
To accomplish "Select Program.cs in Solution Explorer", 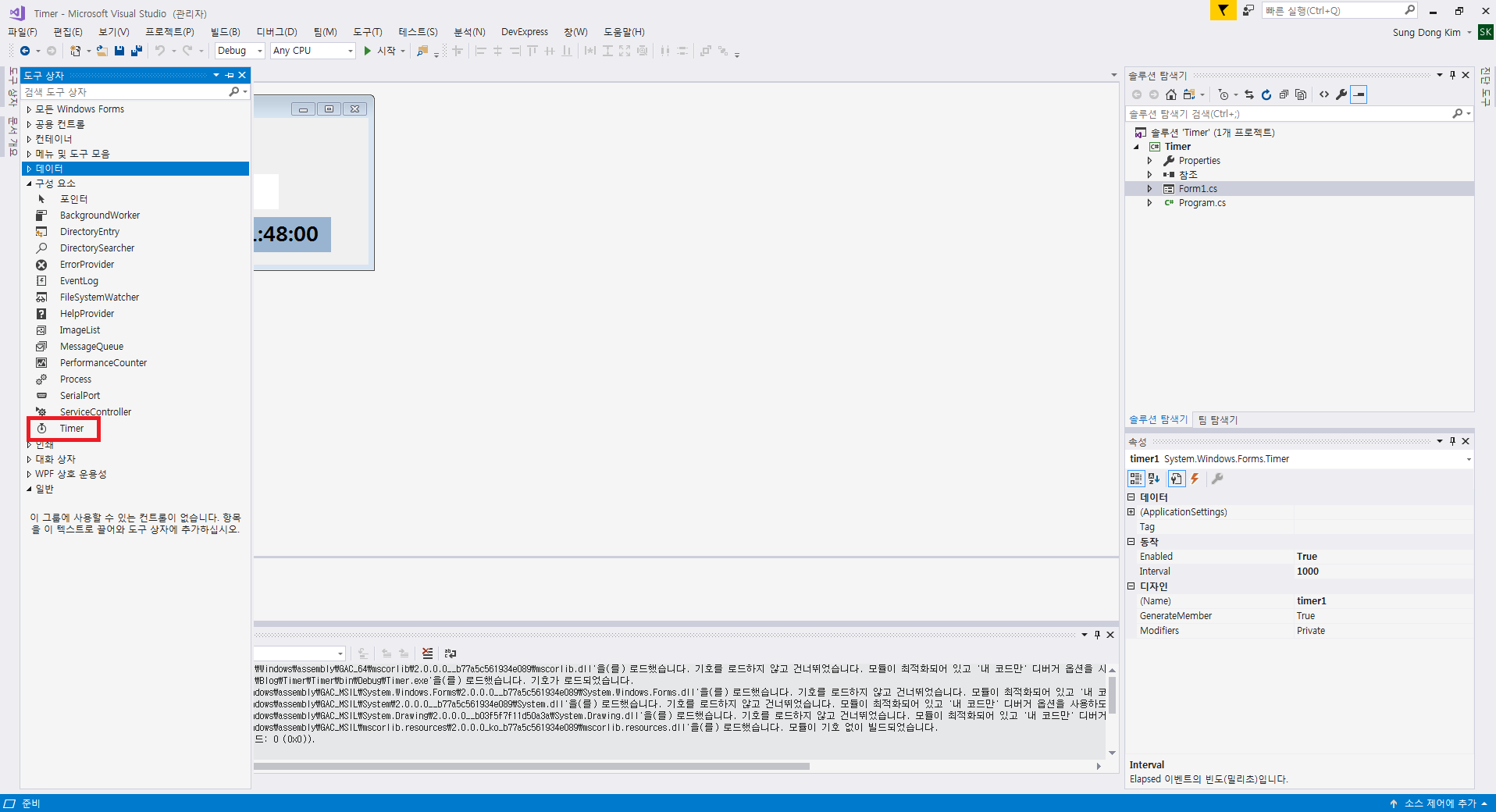I will coord(1202,203).
